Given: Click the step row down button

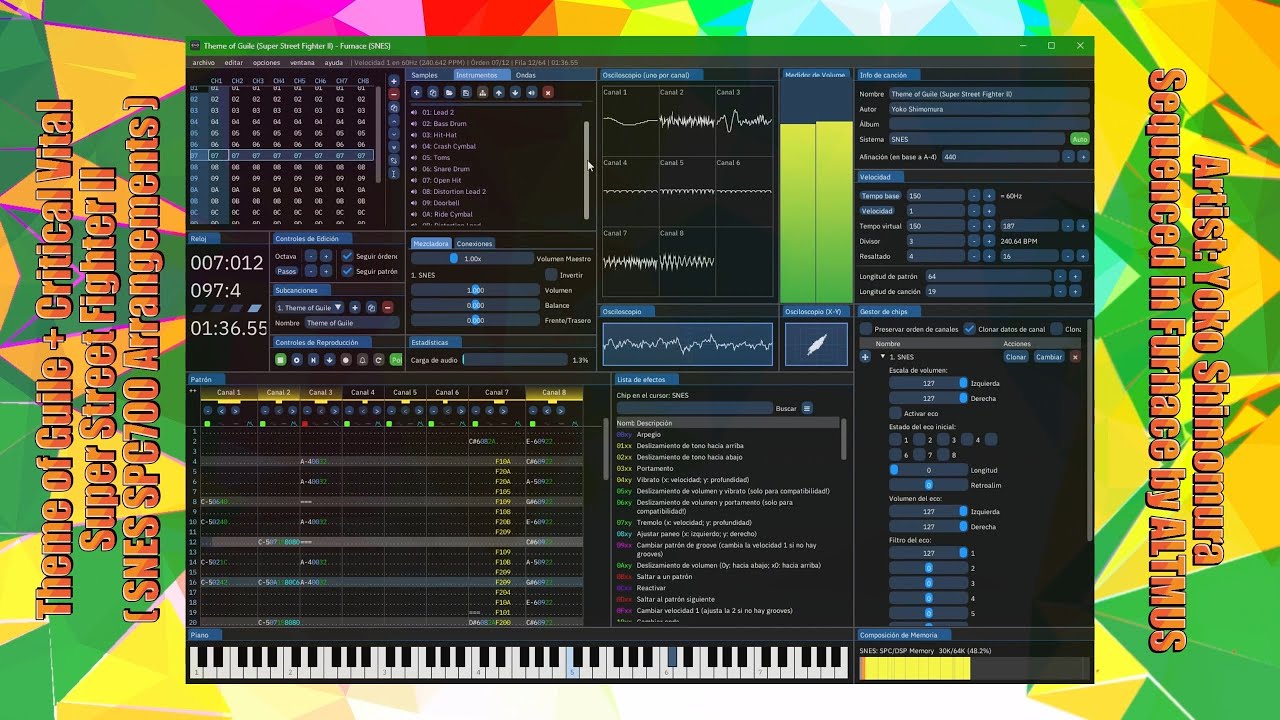Looking at the screenshot, I should 330,360.
